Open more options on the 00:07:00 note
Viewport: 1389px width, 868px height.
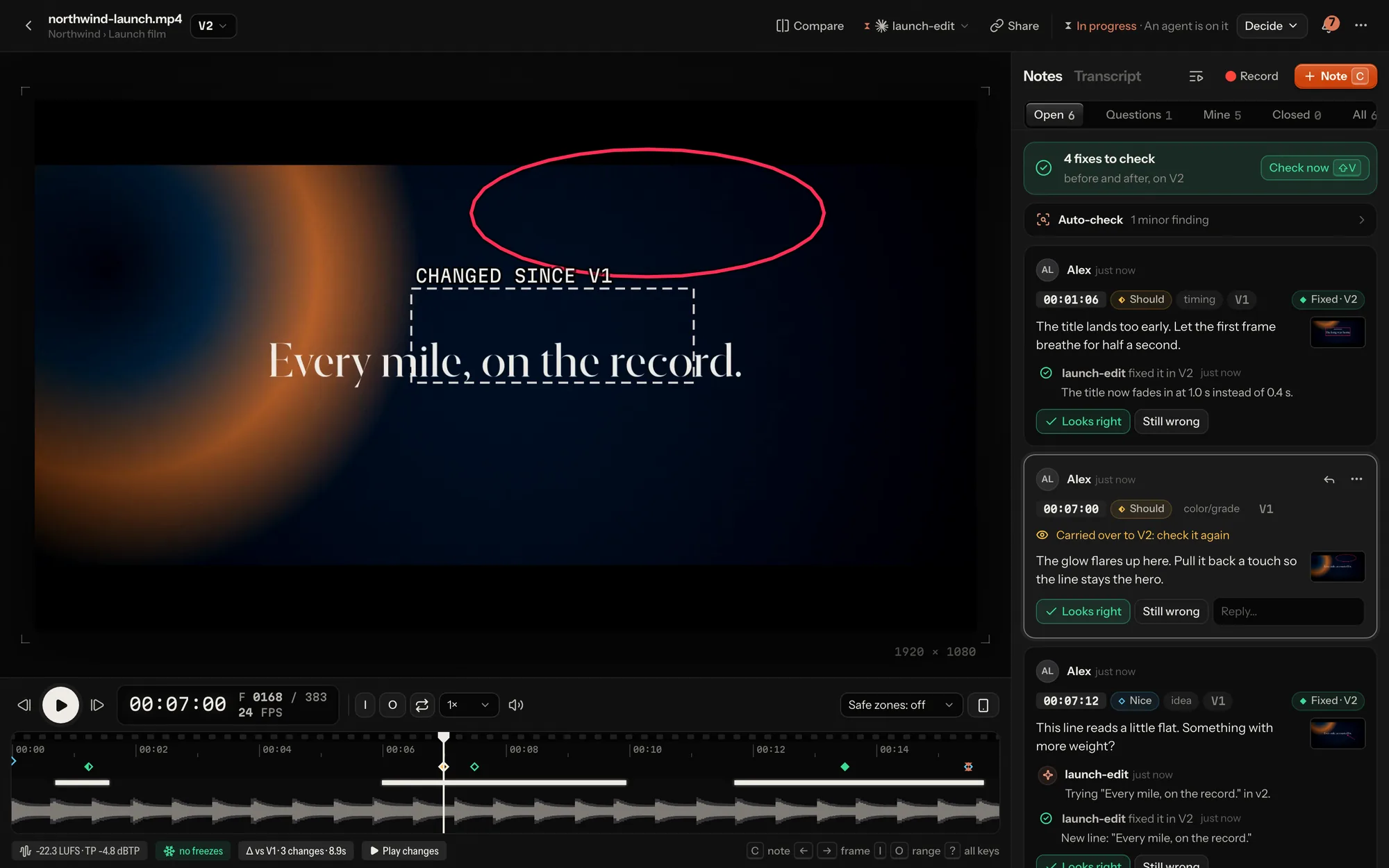point(1356,479)
